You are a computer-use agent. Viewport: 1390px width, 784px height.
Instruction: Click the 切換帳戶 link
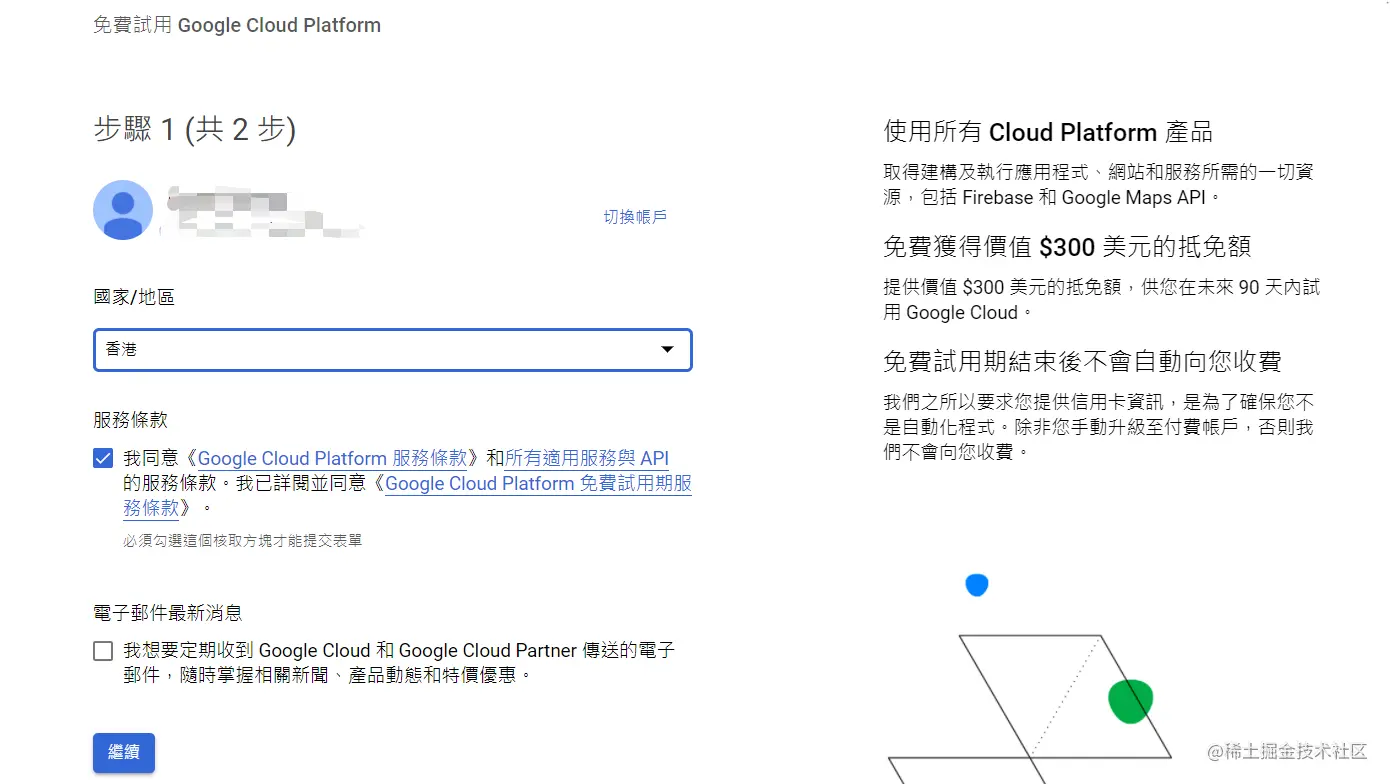635,217
